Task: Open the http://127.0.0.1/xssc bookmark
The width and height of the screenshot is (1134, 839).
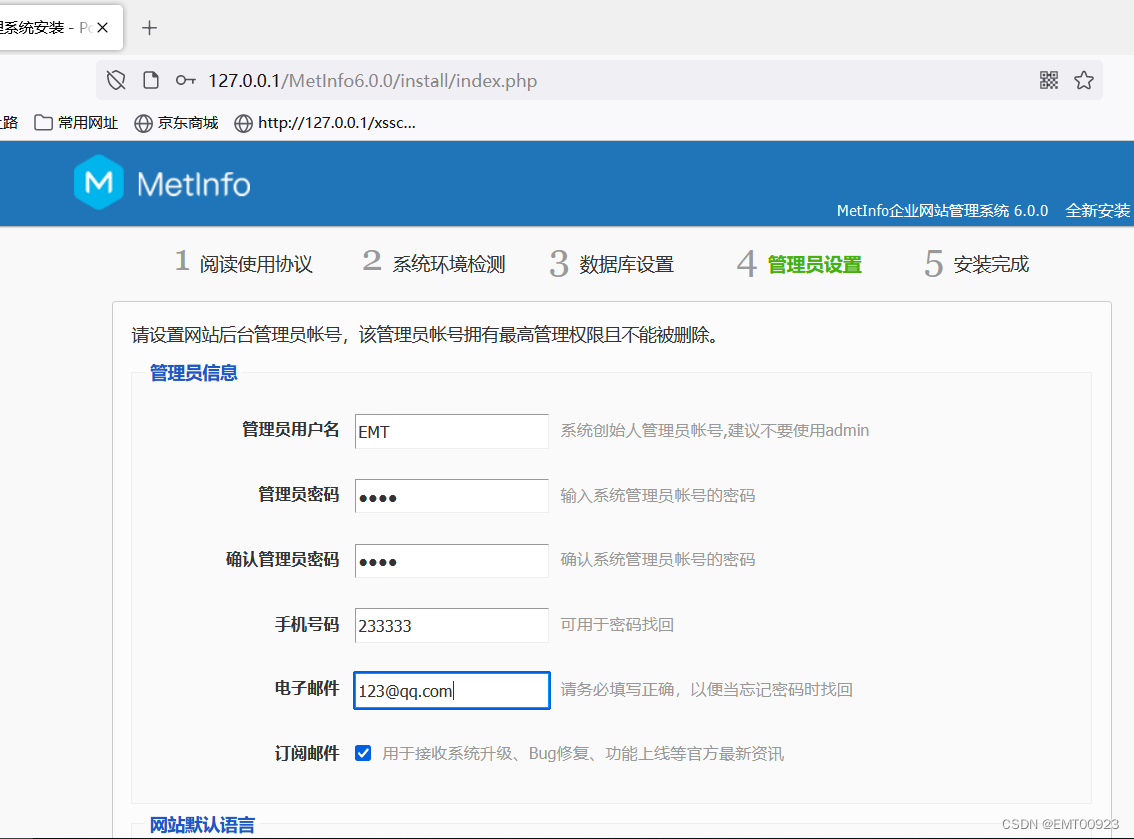Action: coord(325,123)
